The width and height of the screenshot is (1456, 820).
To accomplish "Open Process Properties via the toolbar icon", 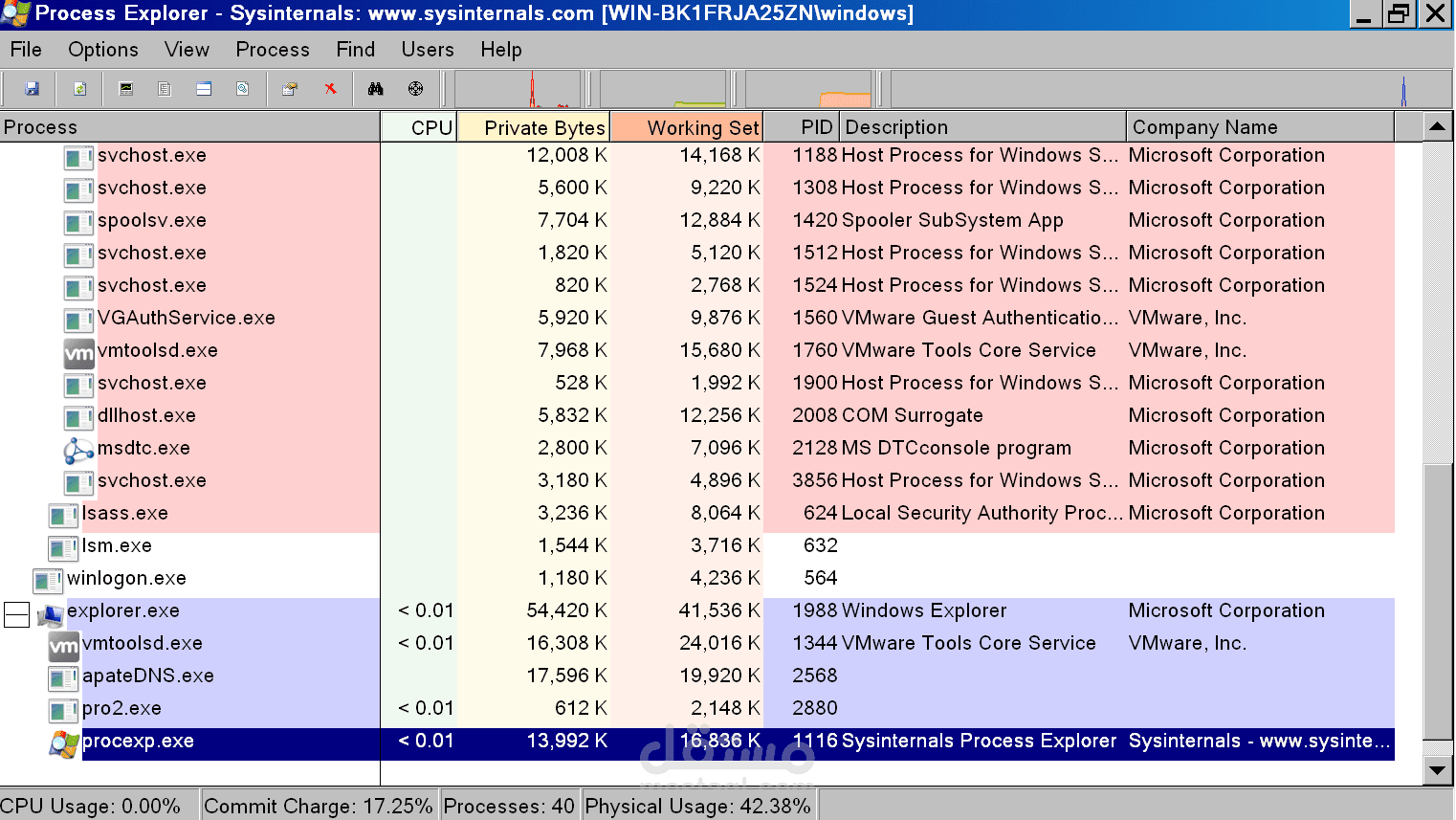I will click(289, 88).
